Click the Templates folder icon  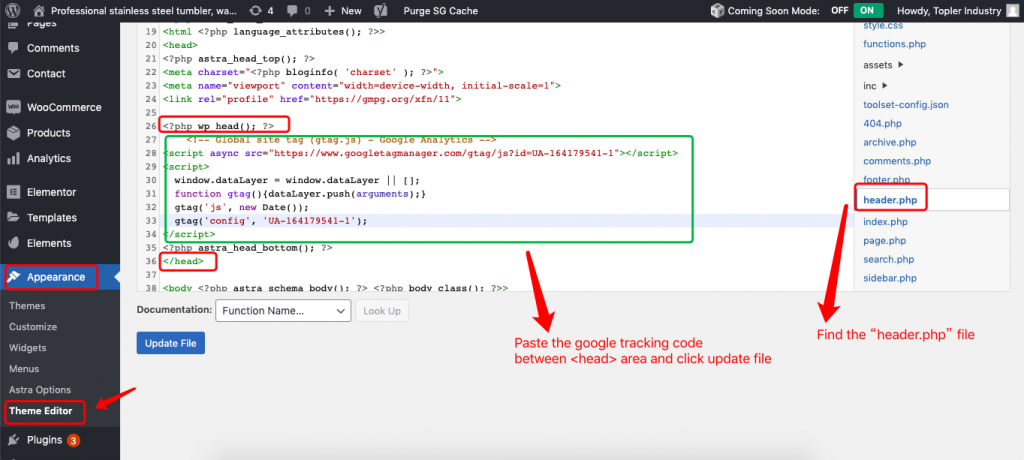(13, 218)
